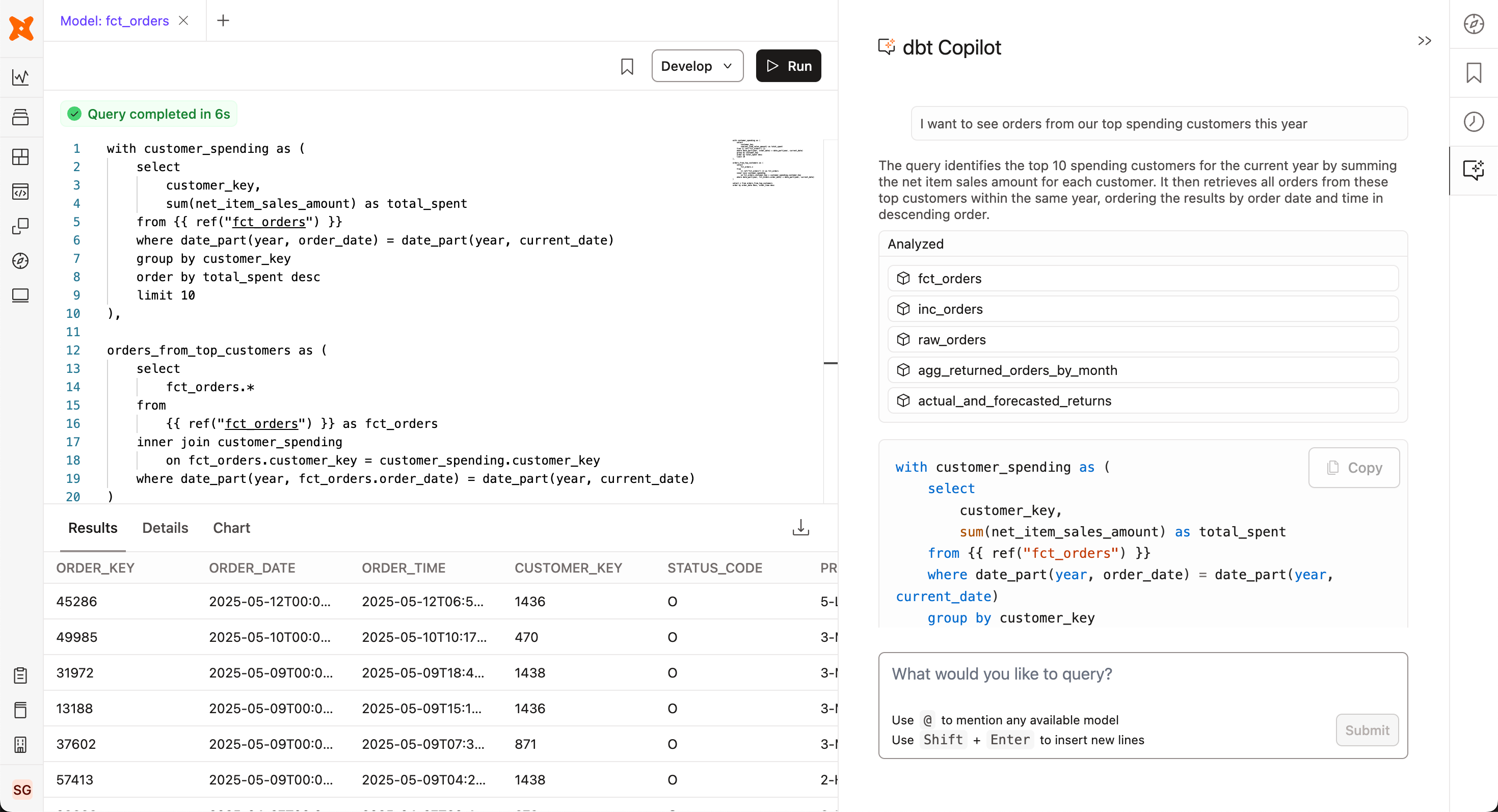
Task: Download the query results
Action: 800,528
